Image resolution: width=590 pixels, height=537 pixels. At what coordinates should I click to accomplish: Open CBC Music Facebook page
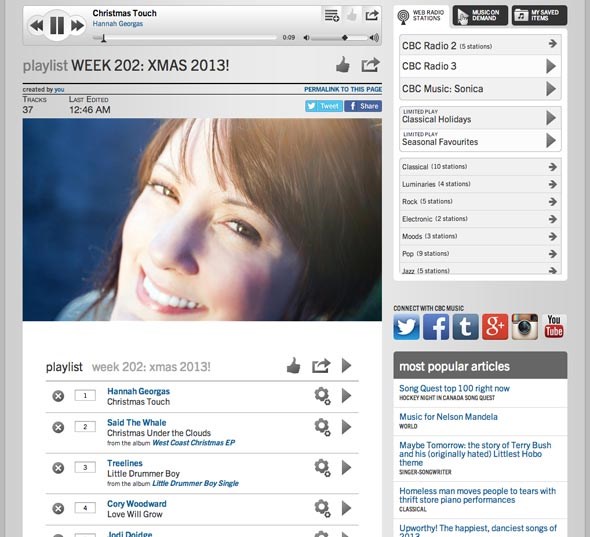point(436,327)
